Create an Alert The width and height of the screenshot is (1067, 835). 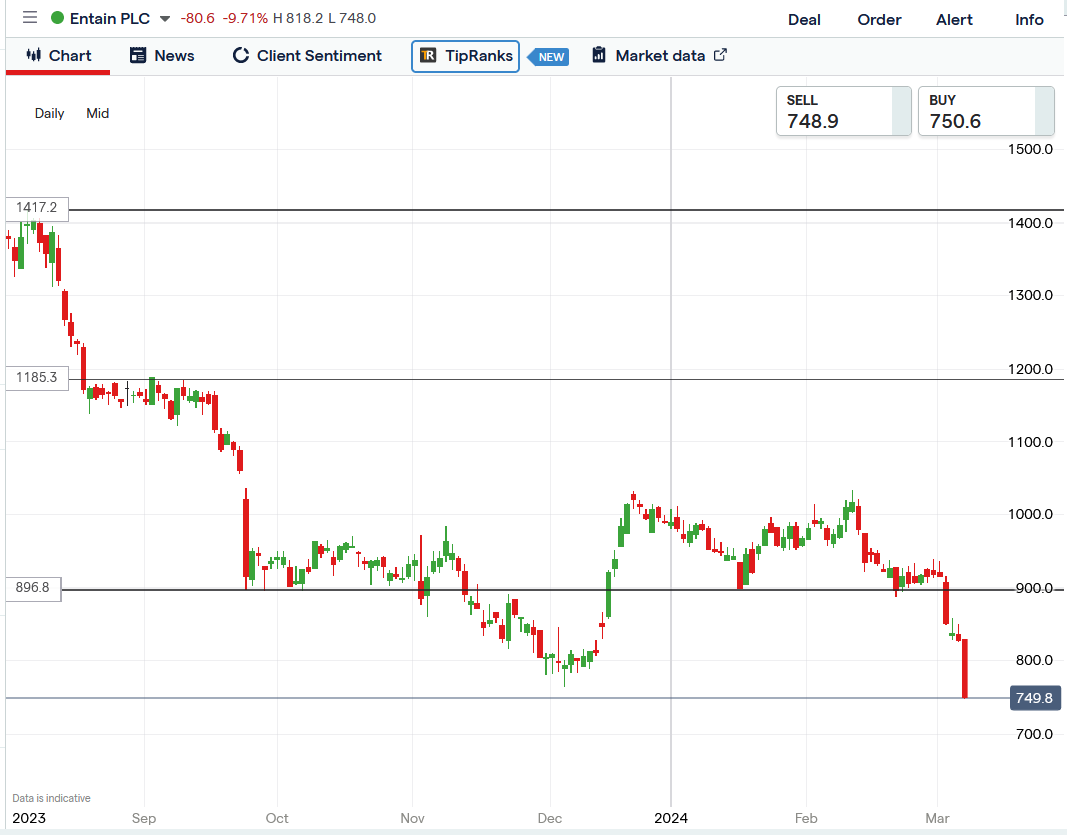[x=954, y=20]
